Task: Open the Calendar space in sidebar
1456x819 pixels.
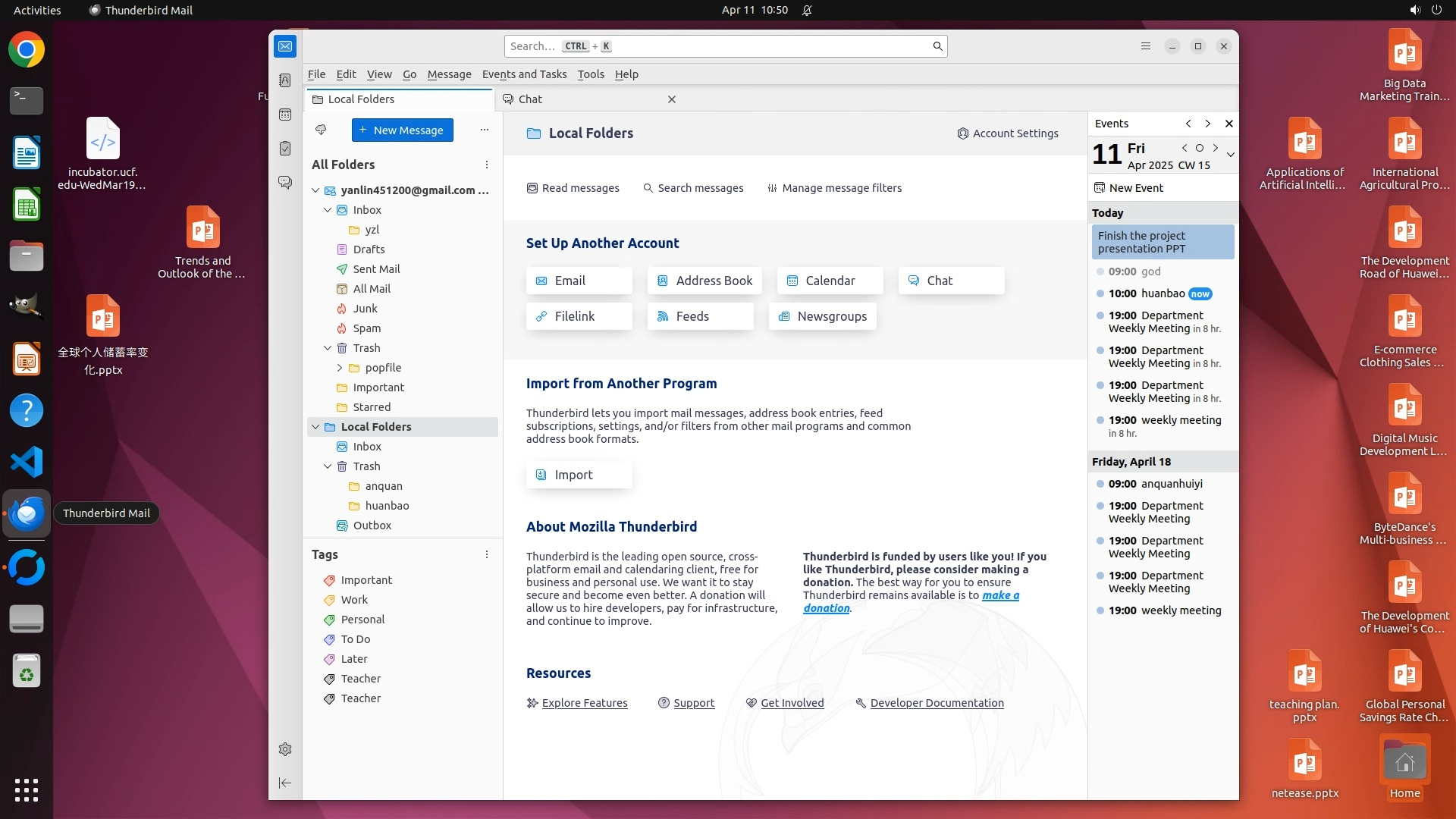Action: (285, 115)
